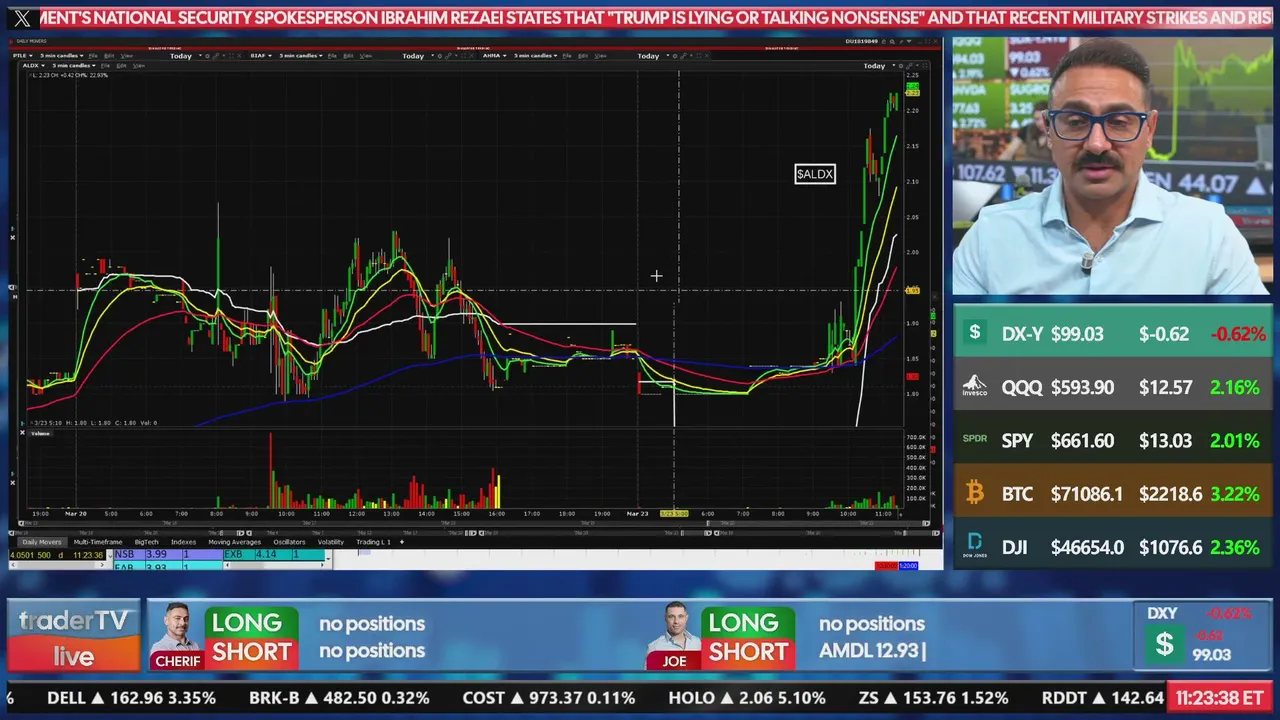Open the Edit menu of PTLE chart
Viewport: 1280px width, 720px height.
tap(109, 56)
